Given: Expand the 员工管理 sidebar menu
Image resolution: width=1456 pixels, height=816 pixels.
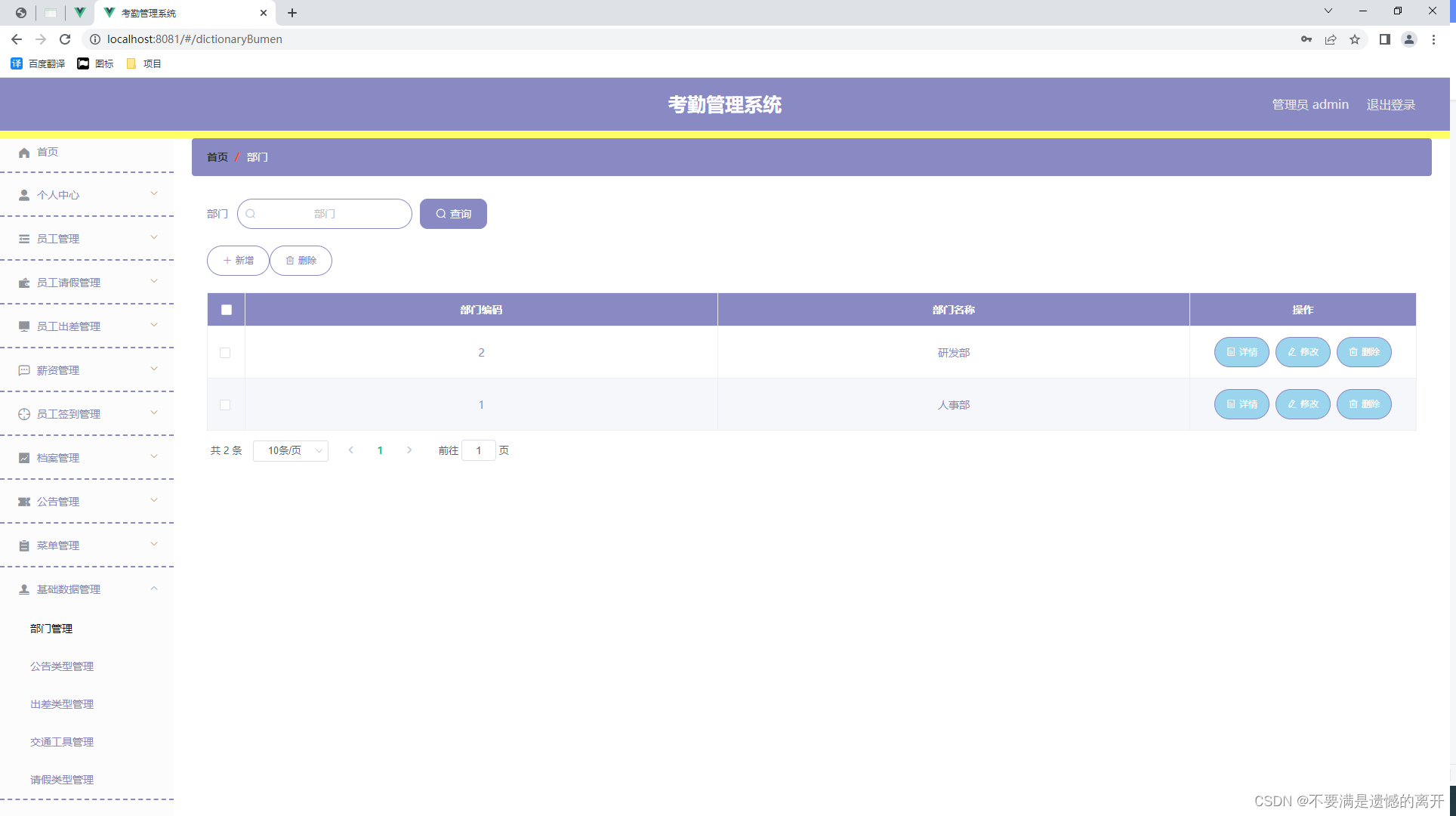Looking at the screenshot, I should (x=87, y=239).
